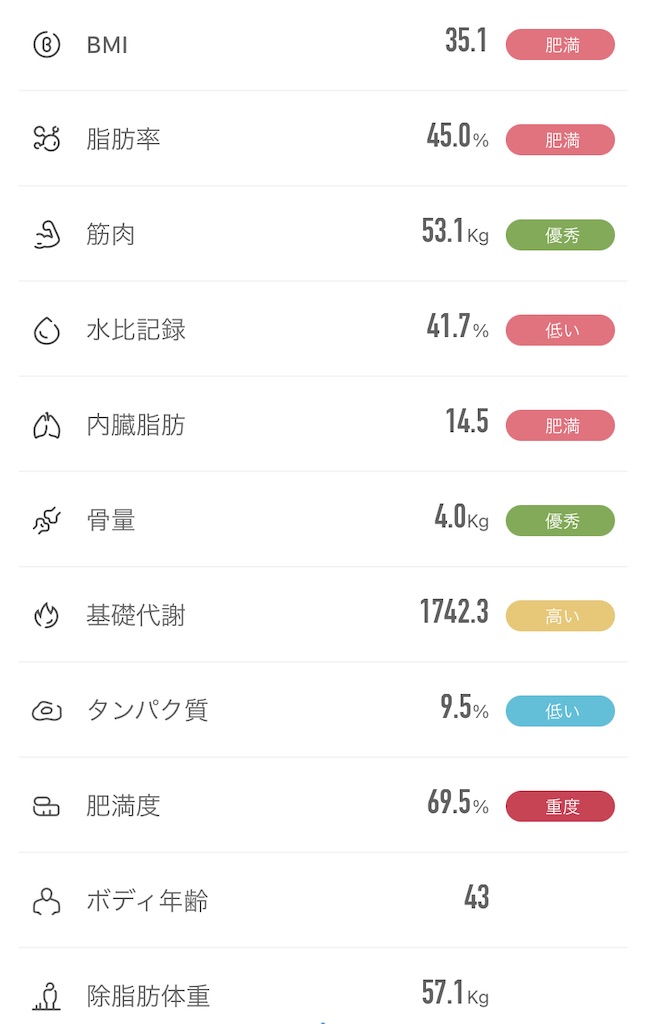Click the ボディ年齢 person icon
The height and width of the screenshot is (1024, 647).
(x=44, y=900)
